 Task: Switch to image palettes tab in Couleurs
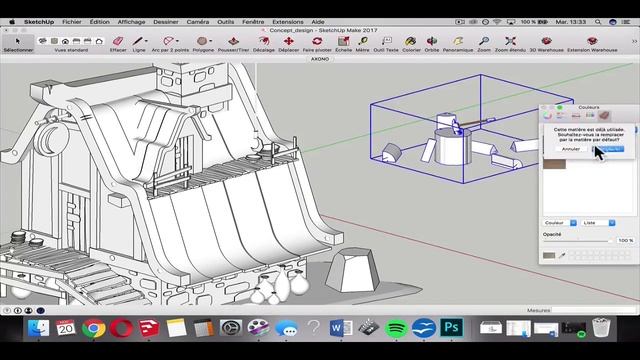point(576,116)
